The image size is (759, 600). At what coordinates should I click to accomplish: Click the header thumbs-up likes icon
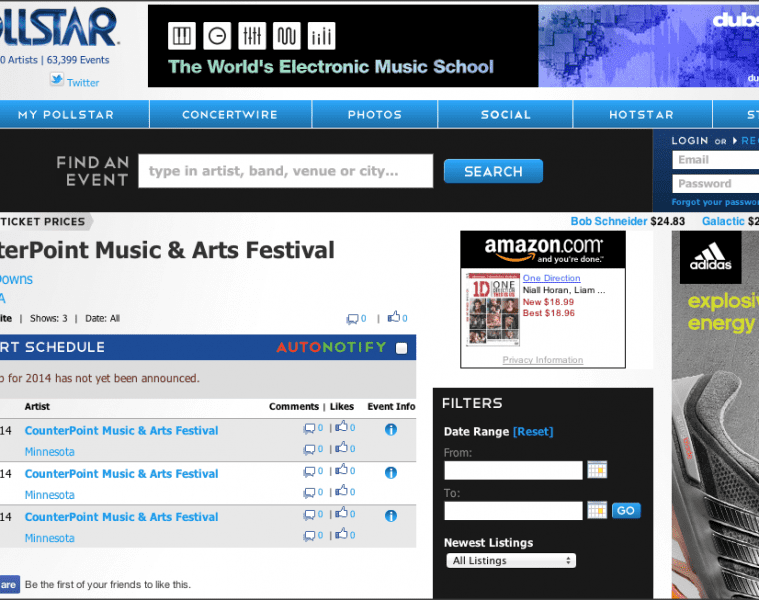click(394, 318)
